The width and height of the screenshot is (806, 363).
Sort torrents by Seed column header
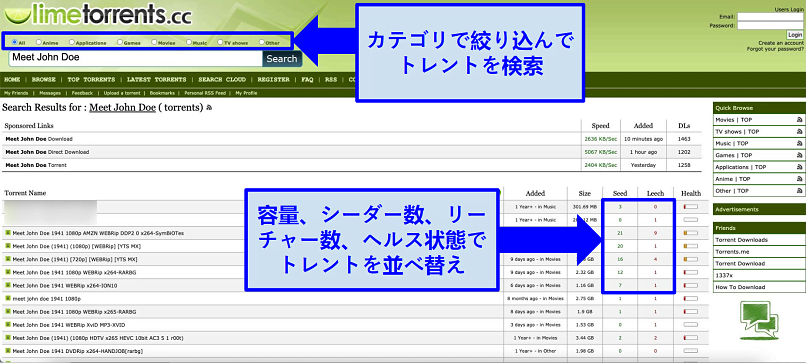(620, 193)
